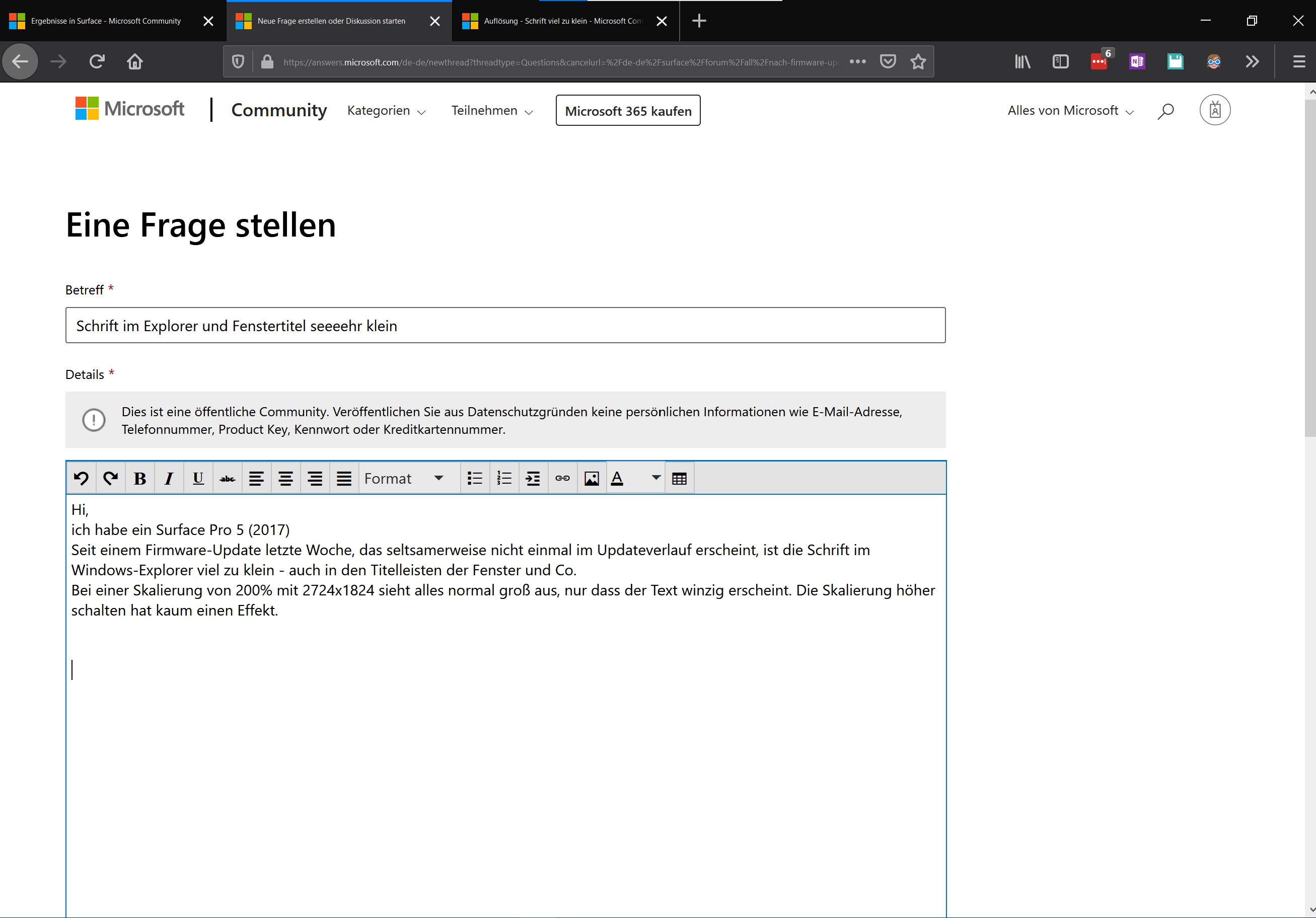Image resolution: width=1316 pixels, height=918 pixels.
Task: Show more toolbar tools overflow
Action: pyautogui.click(x=1253, y=61)
